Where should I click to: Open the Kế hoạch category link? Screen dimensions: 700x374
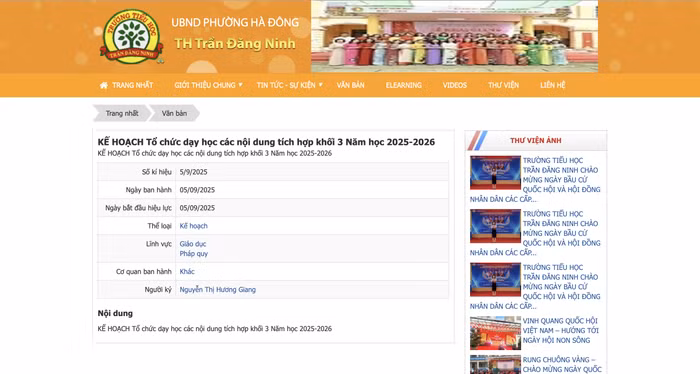193,226
